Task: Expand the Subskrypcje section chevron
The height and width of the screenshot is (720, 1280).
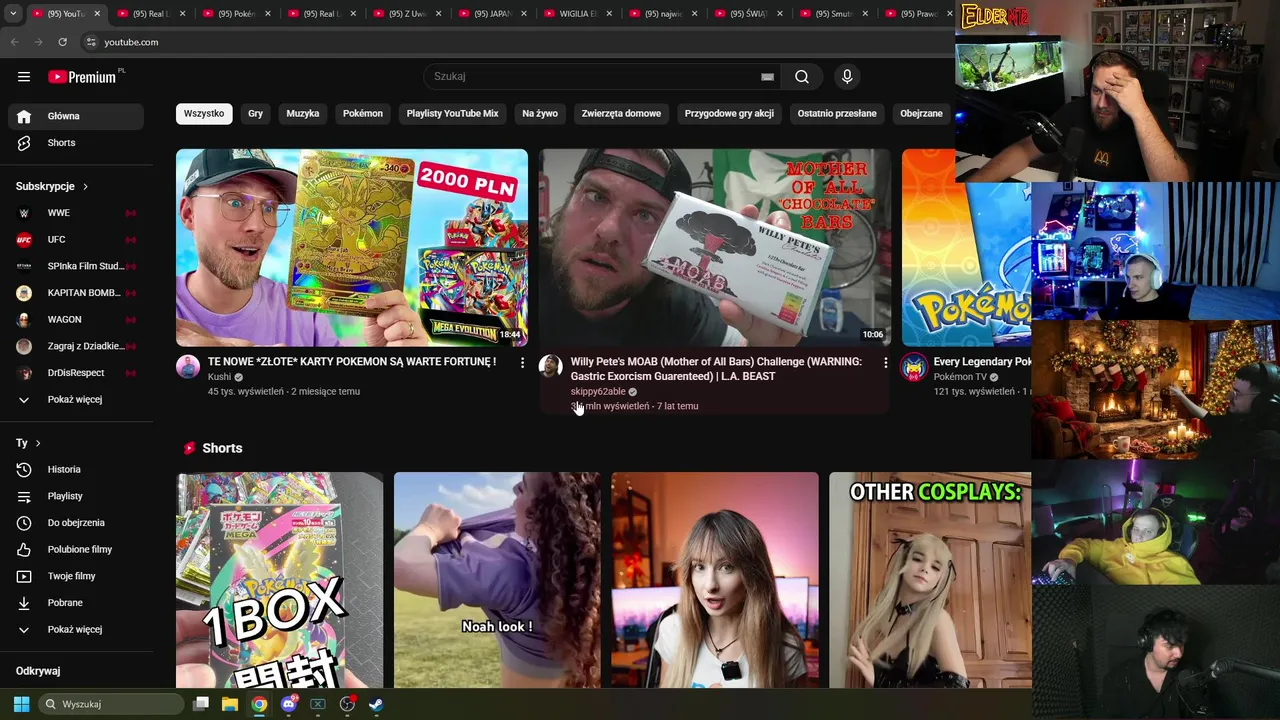Action: (x=85, y=187)
